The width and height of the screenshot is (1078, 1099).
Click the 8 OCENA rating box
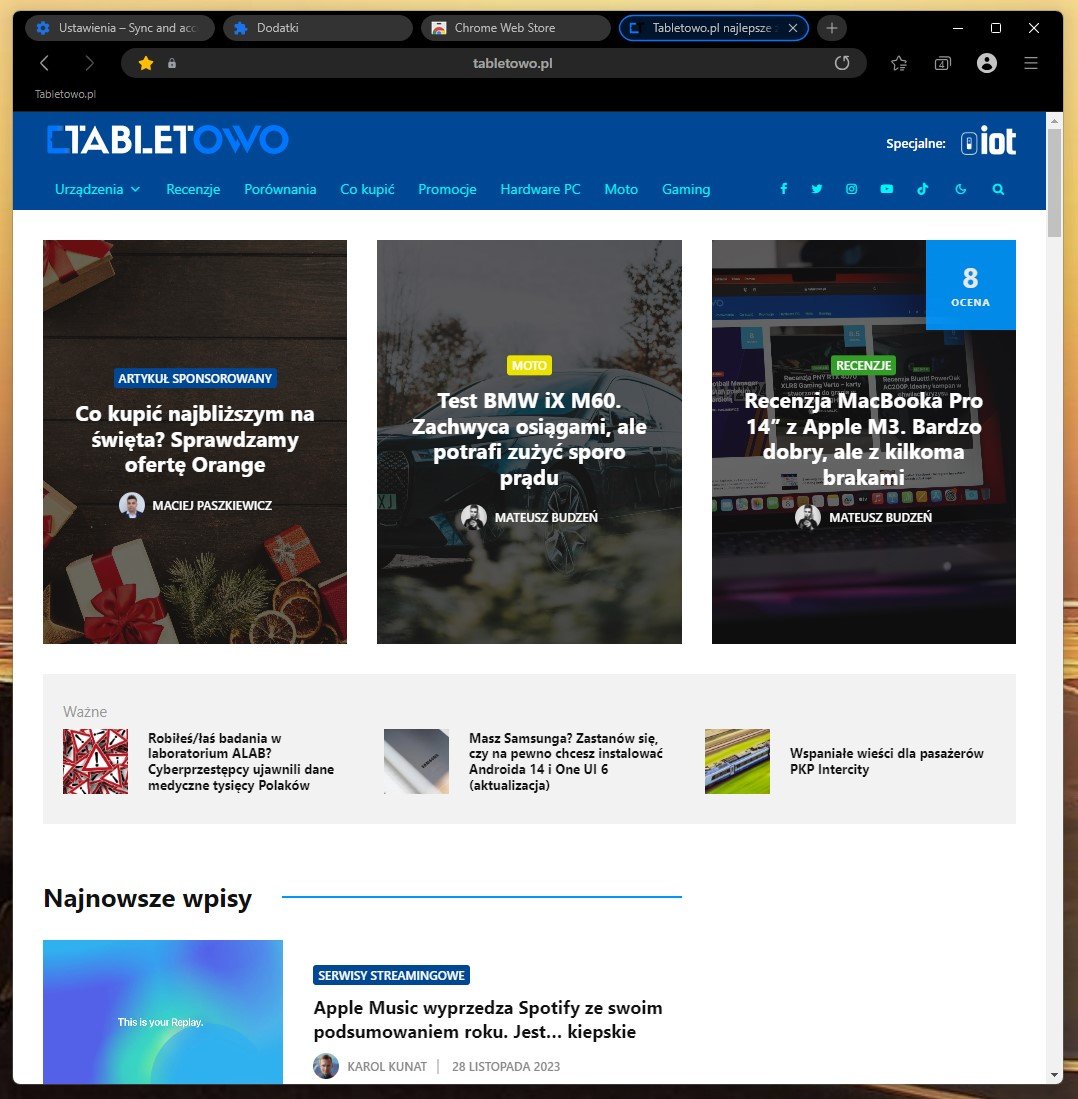[x=970, y=285]
